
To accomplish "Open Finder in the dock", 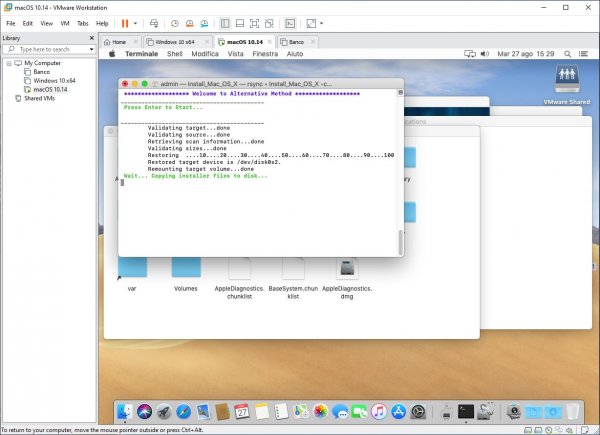I will pyautogui.click(x=126, y=411).
